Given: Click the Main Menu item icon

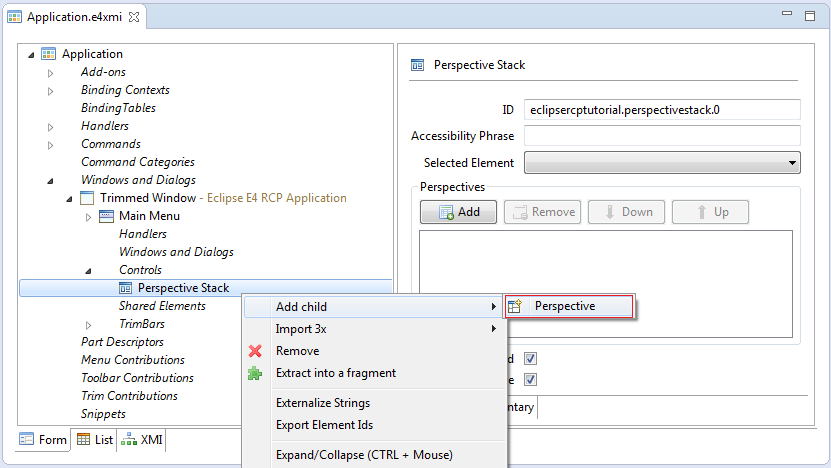Looking at the screenshot, I should click(x=106, y=216).
